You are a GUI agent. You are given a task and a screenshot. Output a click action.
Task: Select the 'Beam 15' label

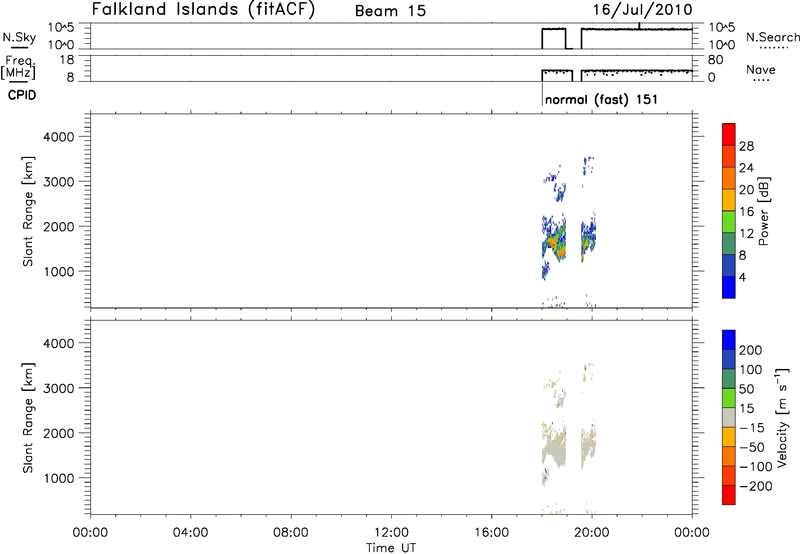point(390,11)
